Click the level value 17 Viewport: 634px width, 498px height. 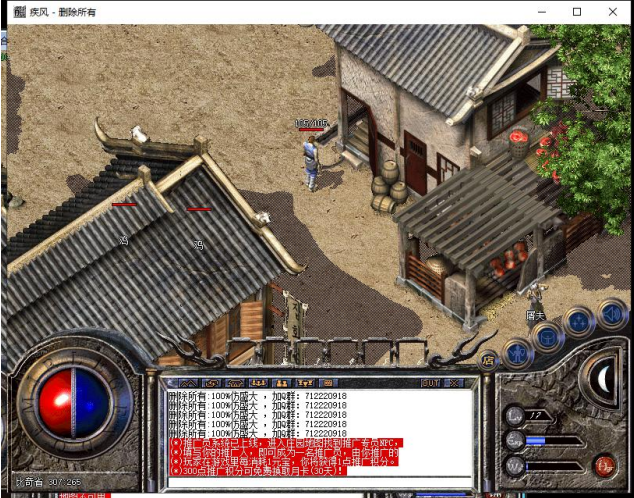(x=536, y=415)
